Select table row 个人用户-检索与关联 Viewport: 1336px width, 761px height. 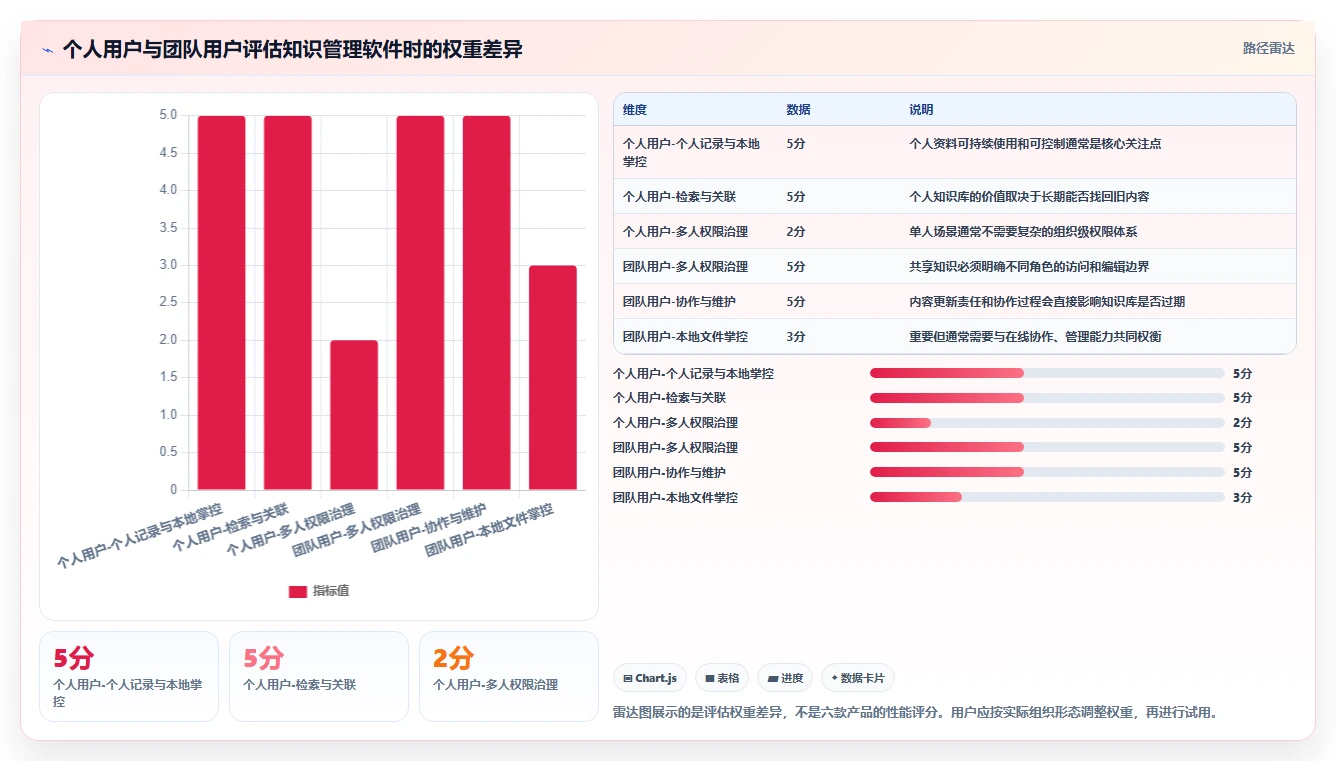(x=955, y=197)
